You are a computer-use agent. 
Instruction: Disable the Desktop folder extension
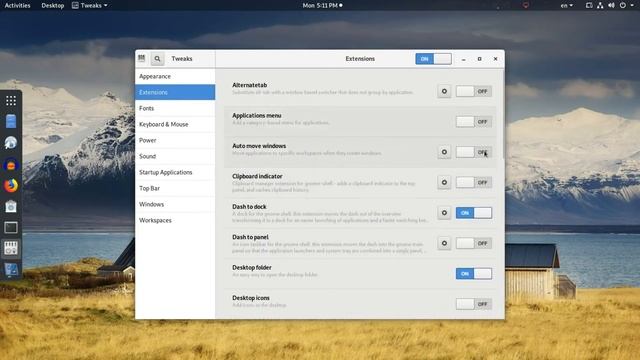click(473, 273)
